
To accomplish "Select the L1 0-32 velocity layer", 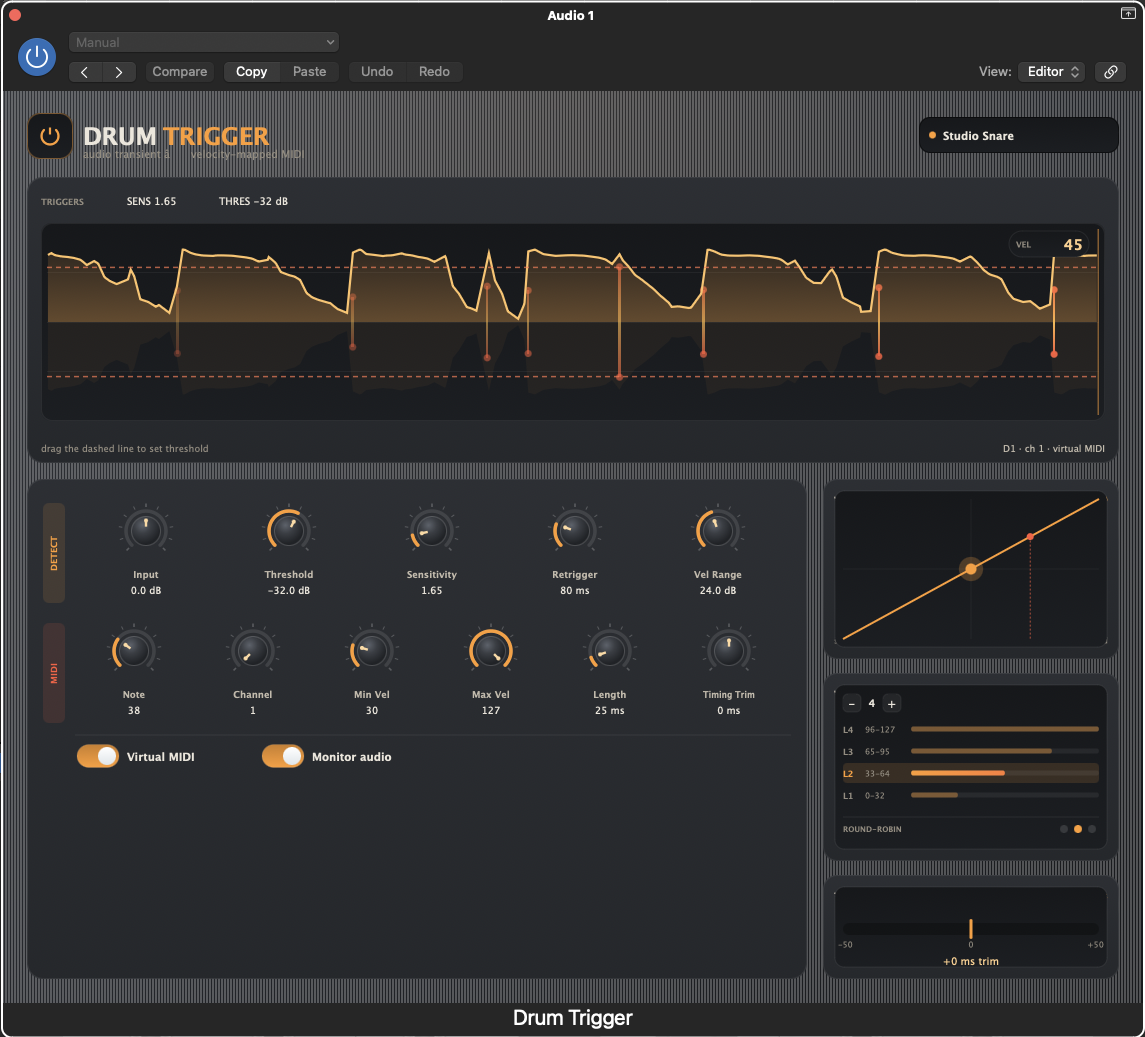I will (970, 795).
